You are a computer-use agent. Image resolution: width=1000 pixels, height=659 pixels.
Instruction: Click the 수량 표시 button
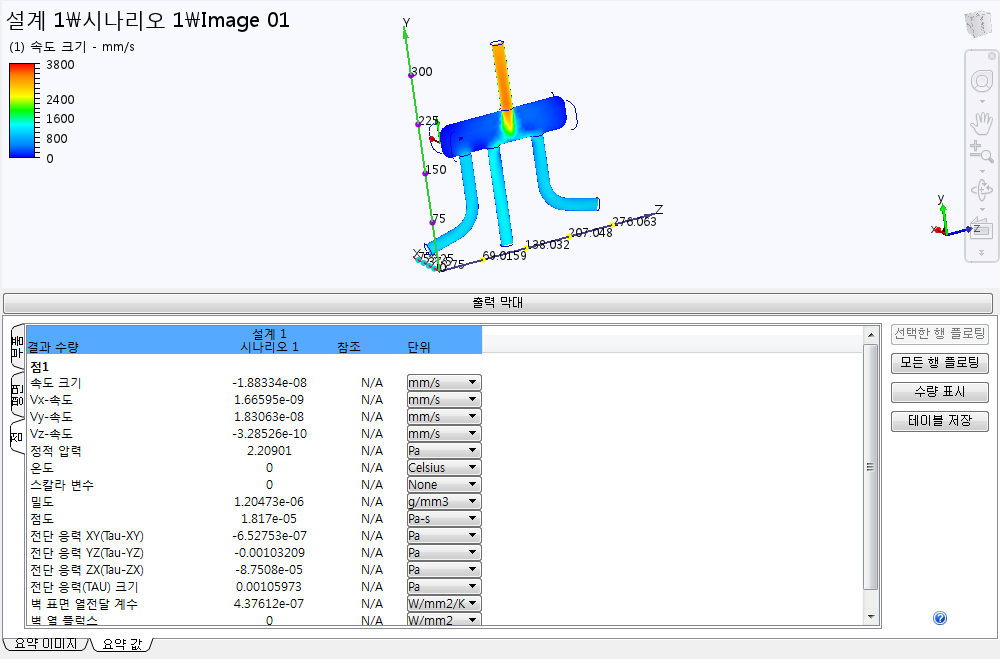pyautogui.click(x=939, y=392)
